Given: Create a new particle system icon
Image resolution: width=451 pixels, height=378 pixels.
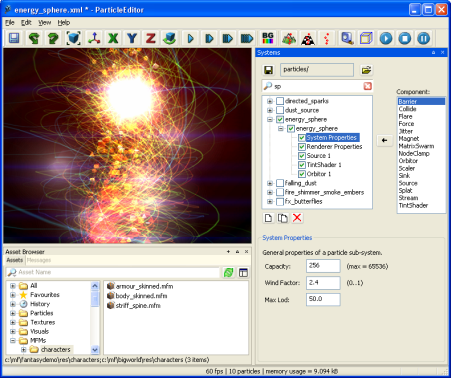Looking at the screenshot, I should pos(268,218).
